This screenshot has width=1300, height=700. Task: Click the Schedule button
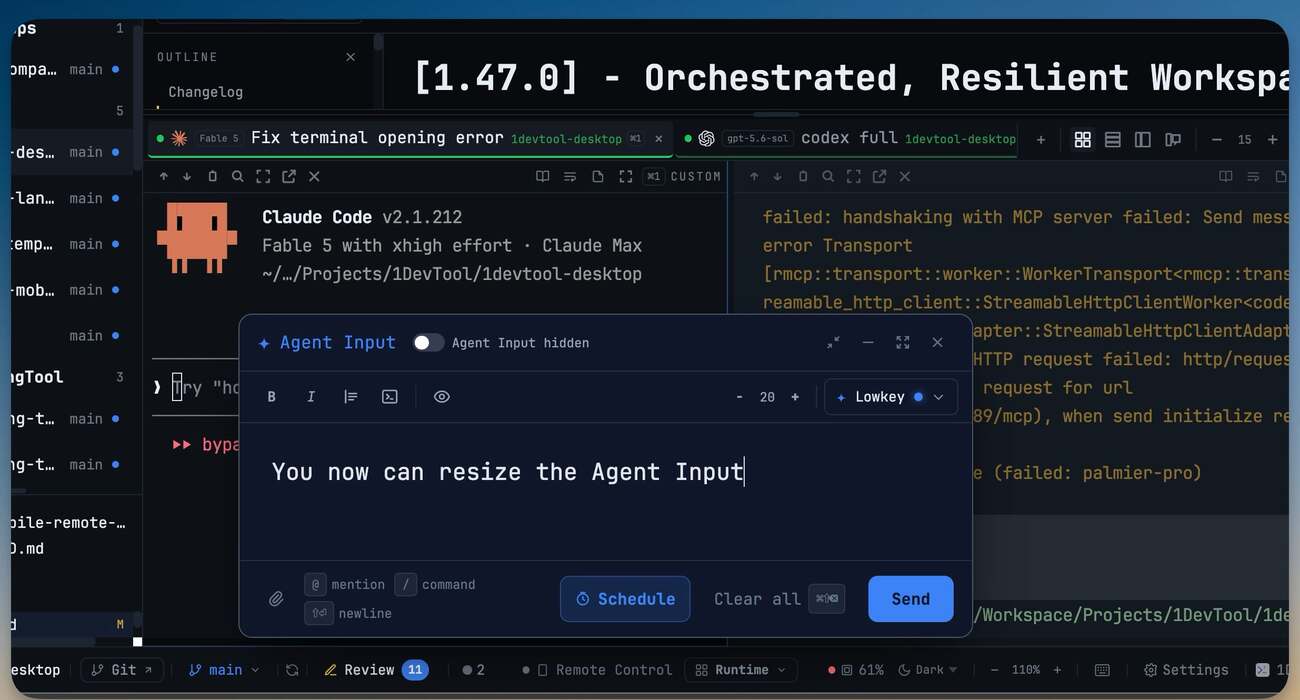pos(625,599)
